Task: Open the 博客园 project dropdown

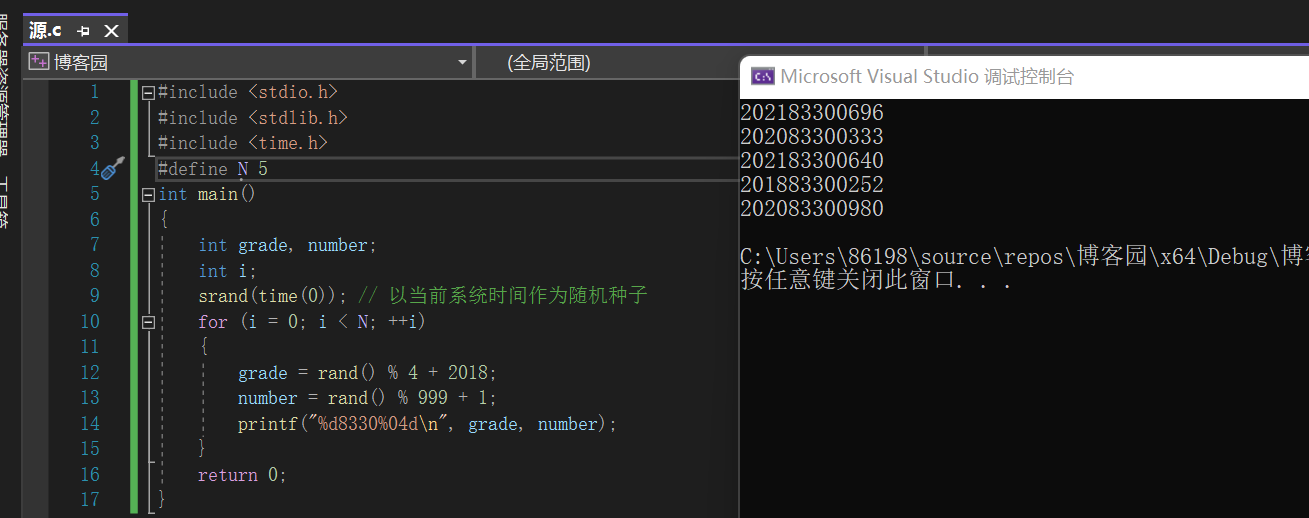Action: (462, 62)
